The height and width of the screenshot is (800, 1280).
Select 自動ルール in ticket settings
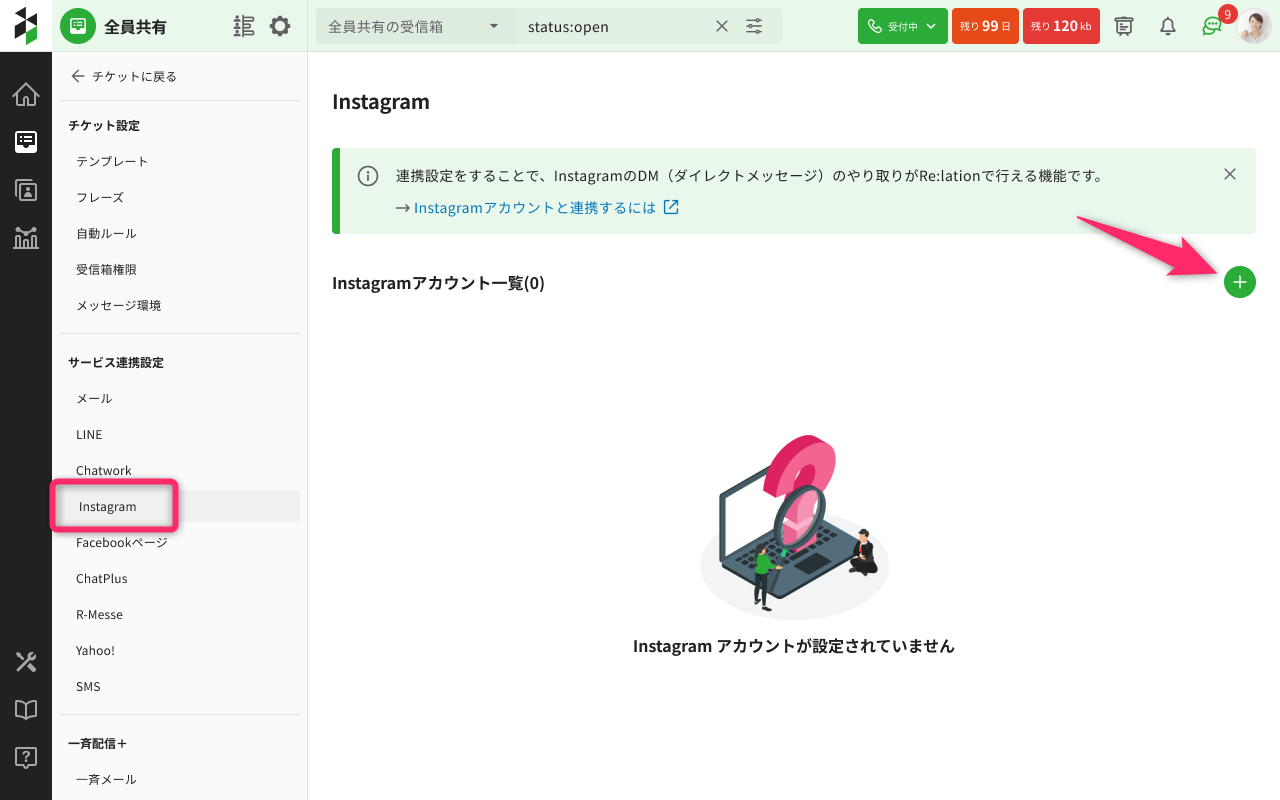click(x=106, y=234)
